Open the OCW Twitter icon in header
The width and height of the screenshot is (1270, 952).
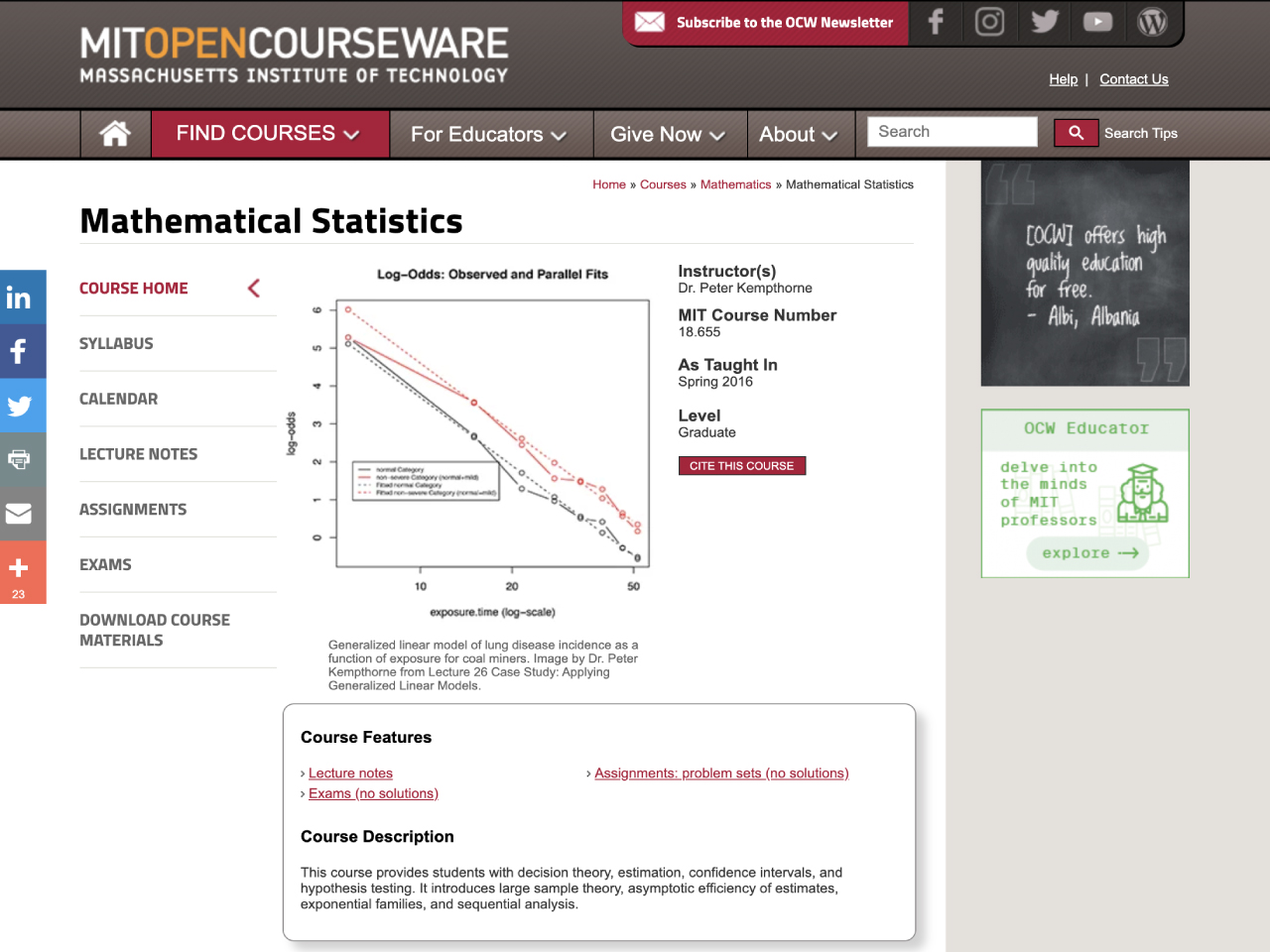click(1044, 22)
